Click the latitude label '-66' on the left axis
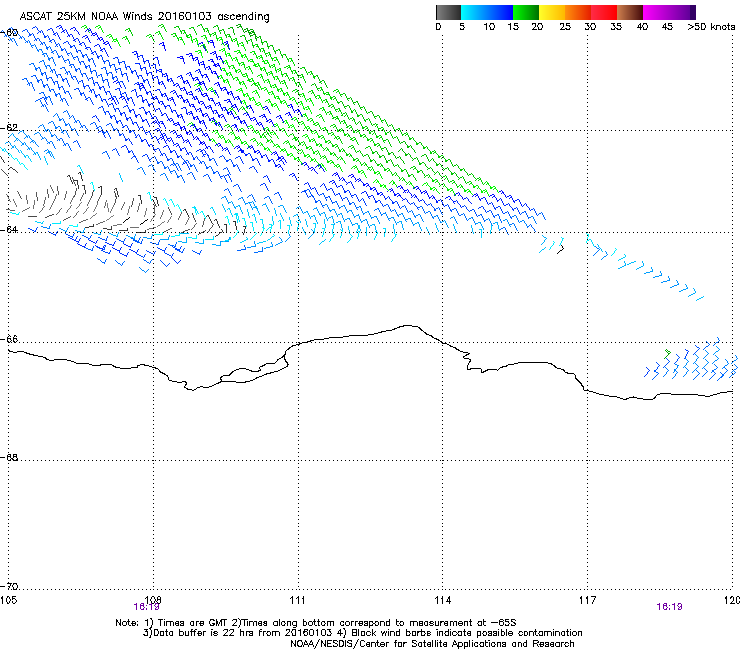 pos(9,339)
